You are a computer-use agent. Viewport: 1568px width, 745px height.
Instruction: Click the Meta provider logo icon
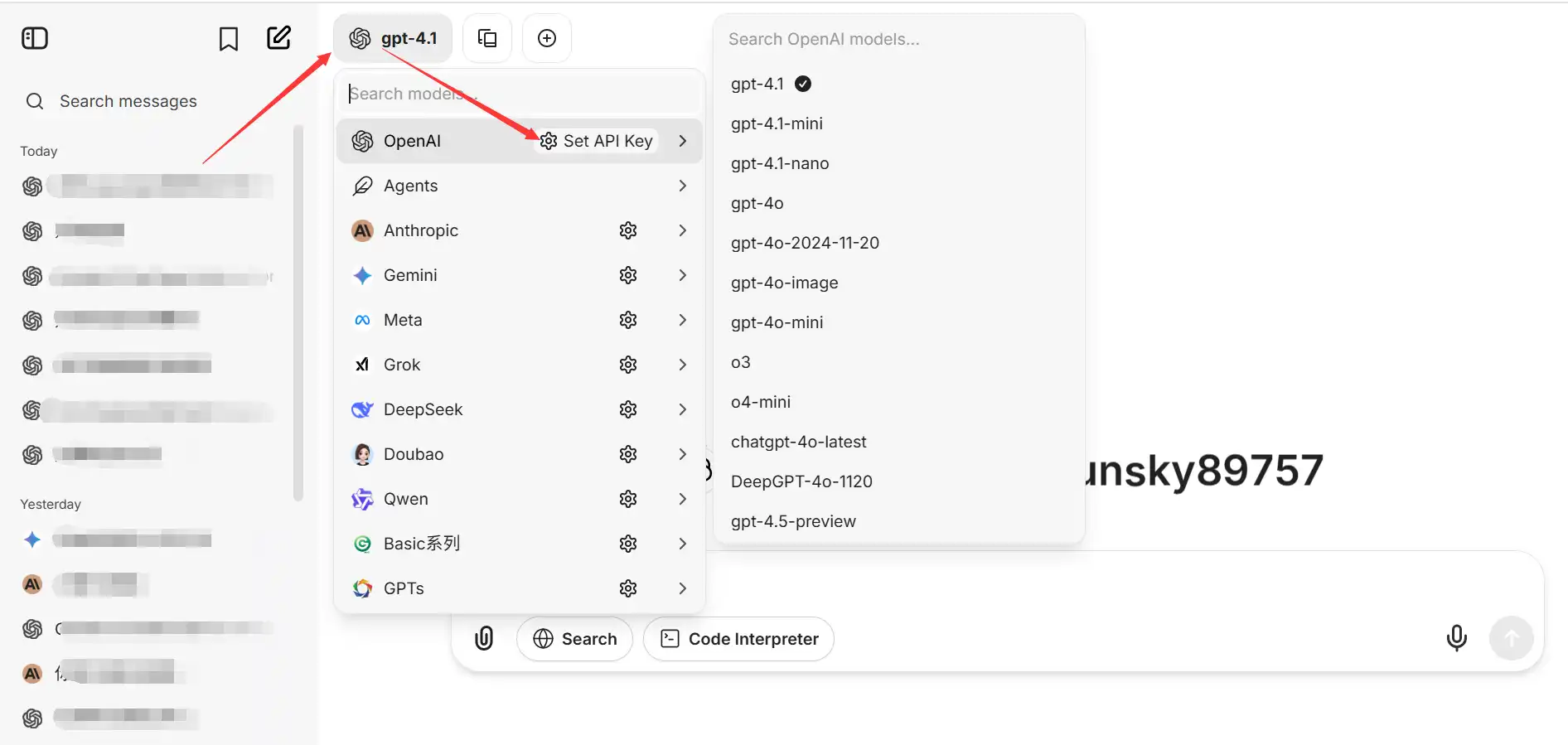click(362, 320)
